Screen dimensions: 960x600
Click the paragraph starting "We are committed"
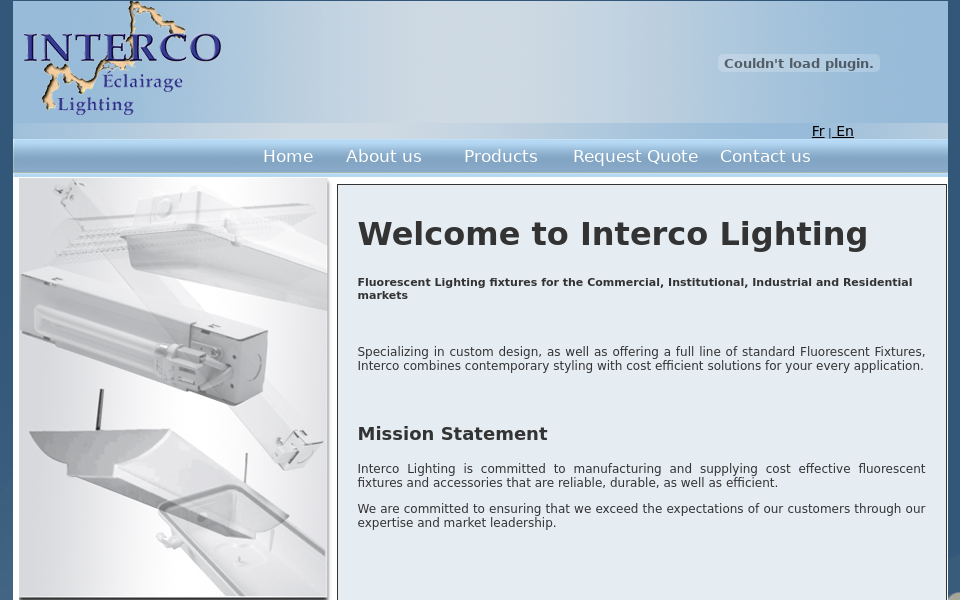click(x=641, y=515)
